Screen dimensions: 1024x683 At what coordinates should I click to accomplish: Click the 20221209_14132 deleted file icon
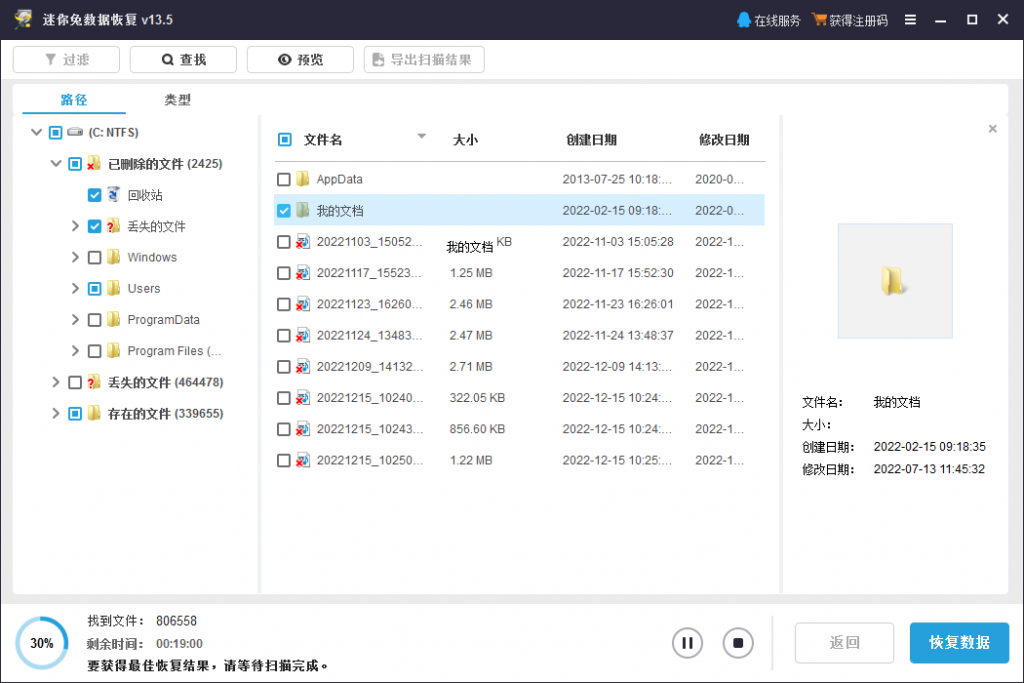[302, 366]
